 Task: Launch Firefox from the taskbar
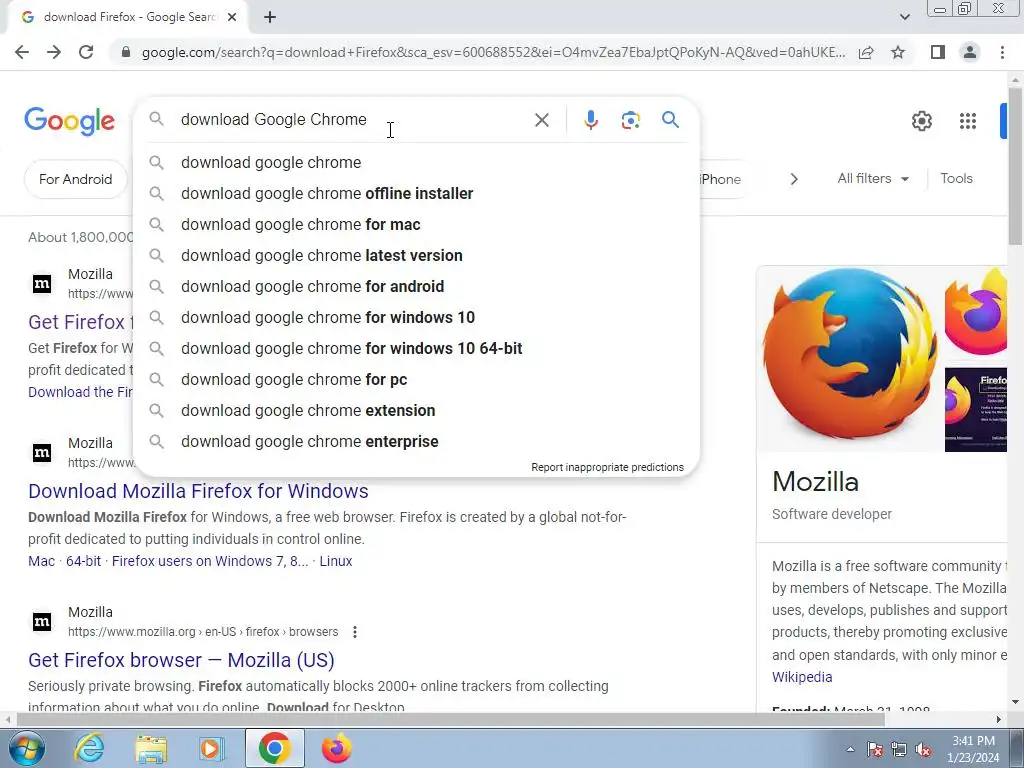(336, 748)
